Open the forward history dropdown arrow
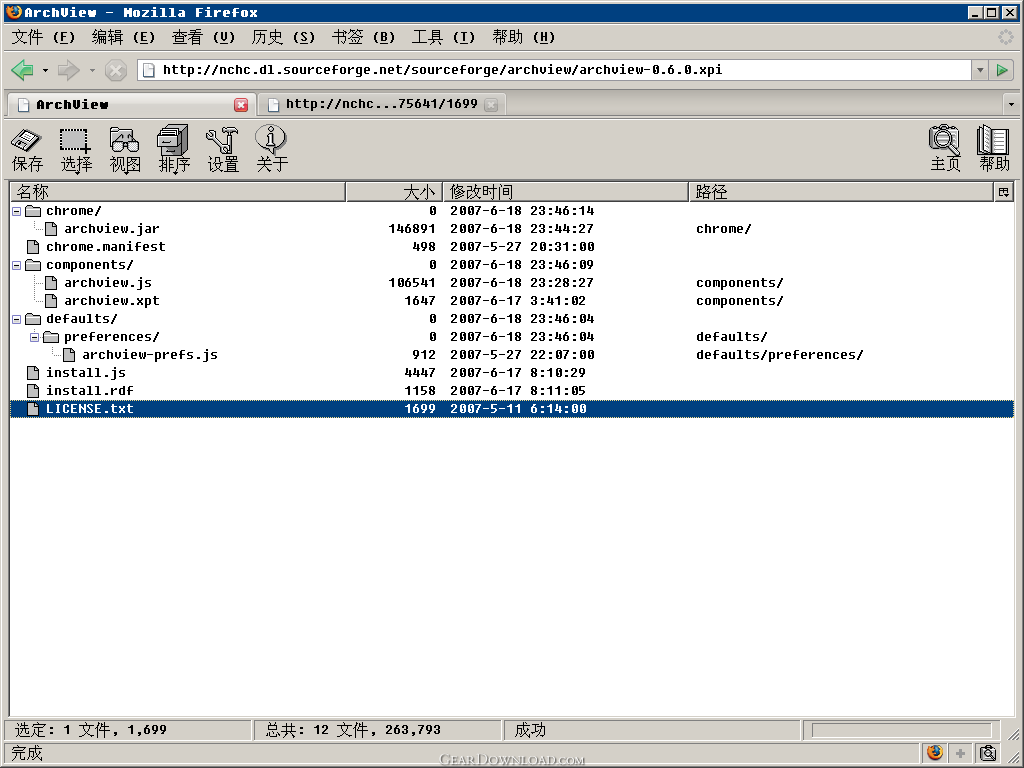The height and width of the screenshot is (768, 1024). point(92,70)
